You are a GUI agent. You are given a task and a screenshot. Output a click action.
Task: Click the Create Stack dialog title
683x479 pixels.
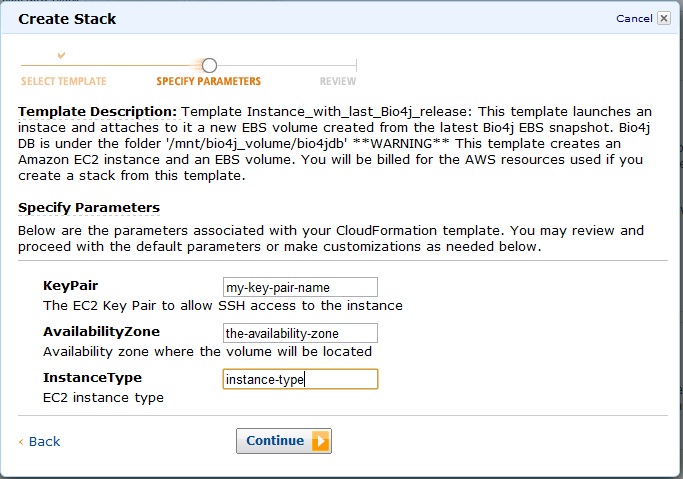67,19
